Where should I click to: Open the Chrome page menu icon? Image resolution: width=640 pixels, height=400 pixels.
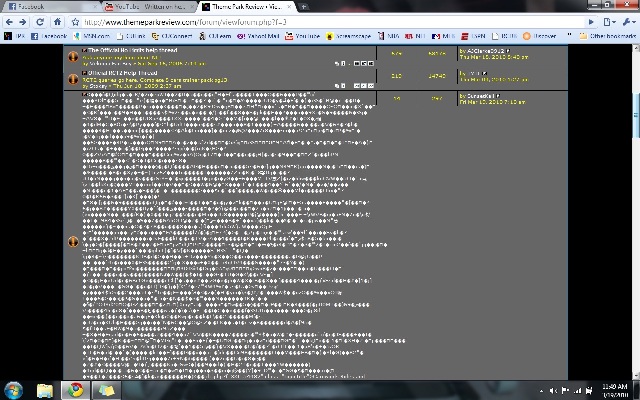pyautogui.click(x=609, y=22)
